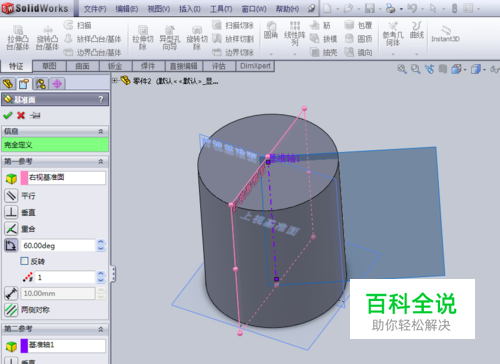Select the Dome (圆顶) tool
Screen dimensions: 500x364
point(358,39)
